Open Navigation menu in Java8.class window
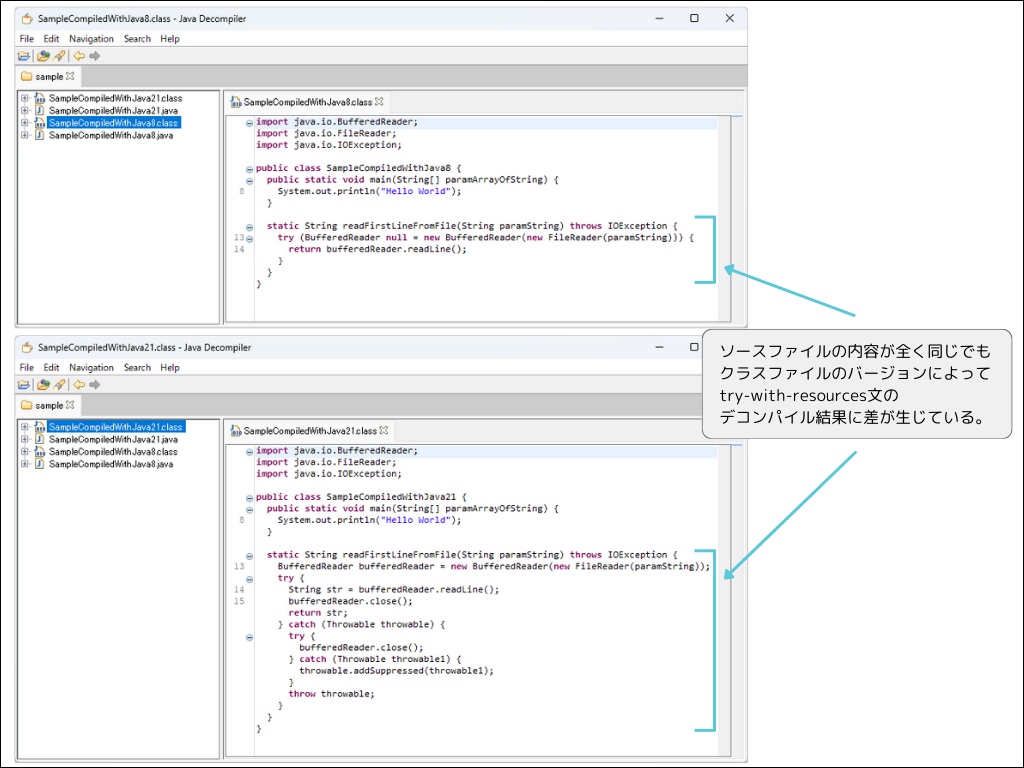Viewport: 1024px width, 768px height. click(91, 39)
